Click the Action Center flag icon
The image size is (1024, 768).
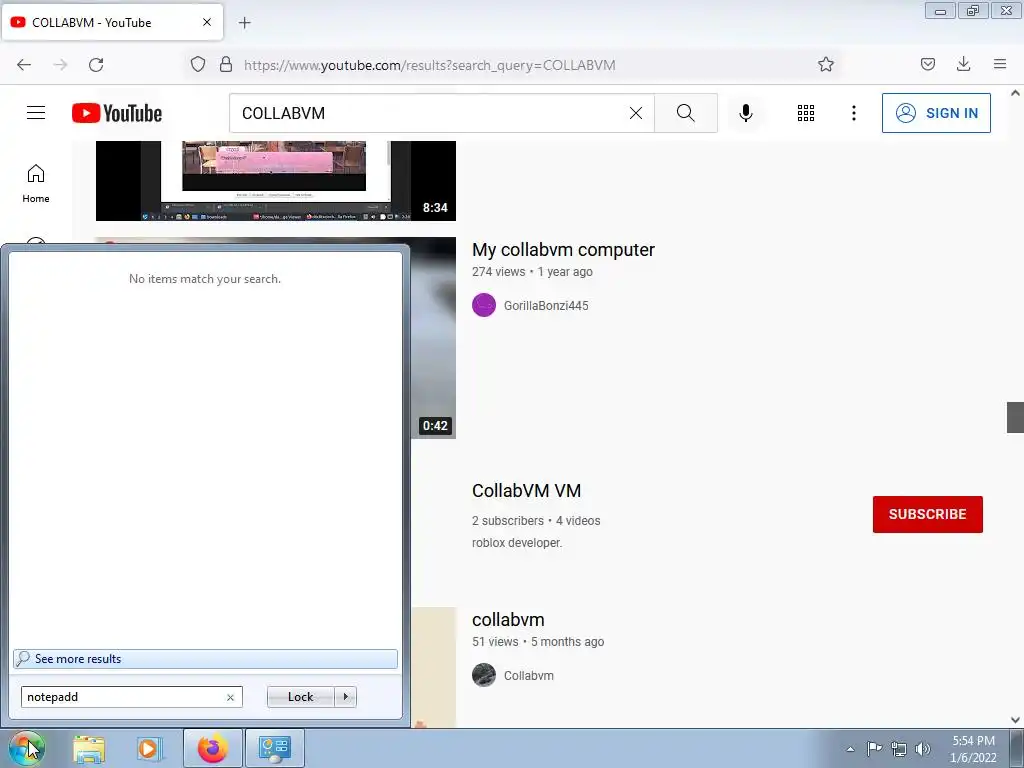[874, 748]
